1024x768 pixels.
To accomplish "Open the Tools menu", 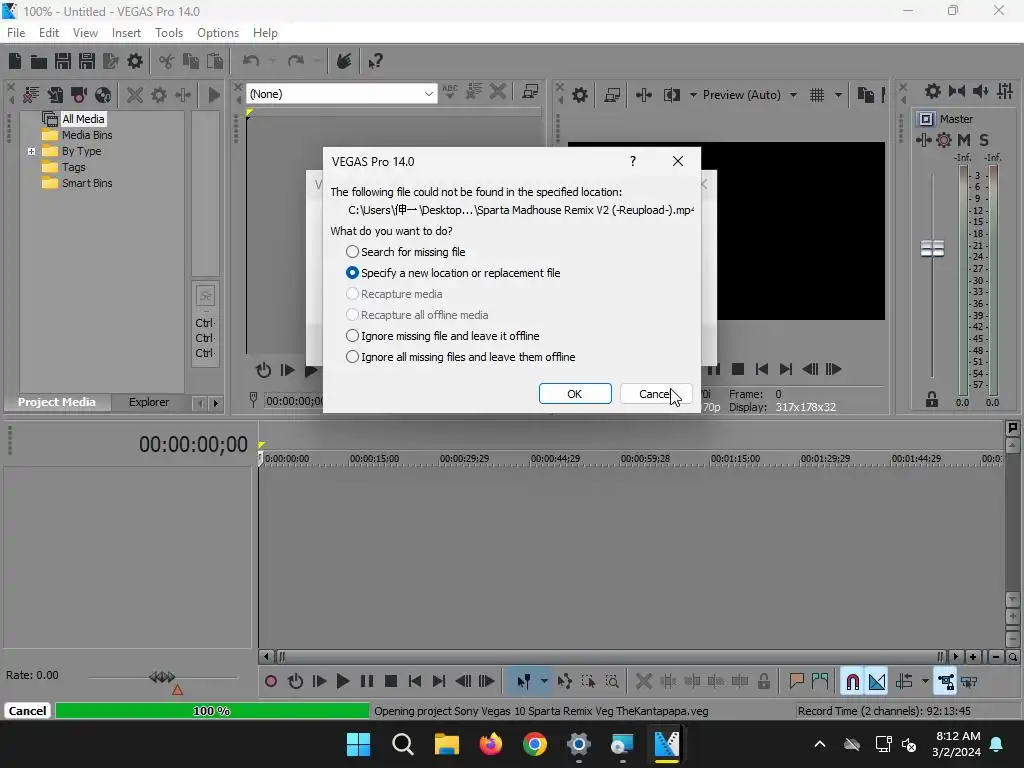I will click(x=168, y=33).
